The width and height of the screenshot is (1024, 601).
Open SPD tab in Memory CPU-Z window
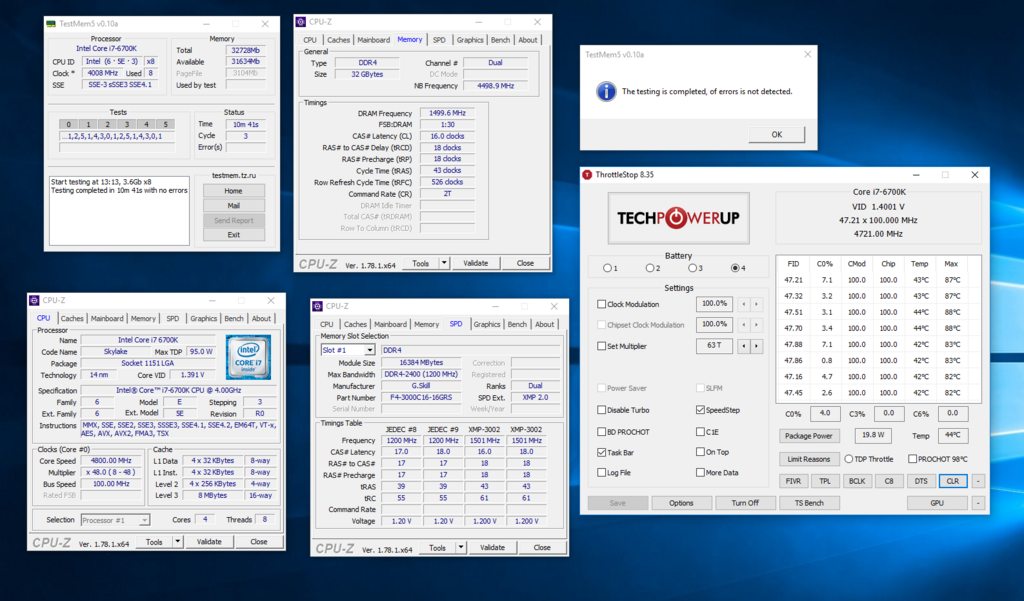(440, 40)
